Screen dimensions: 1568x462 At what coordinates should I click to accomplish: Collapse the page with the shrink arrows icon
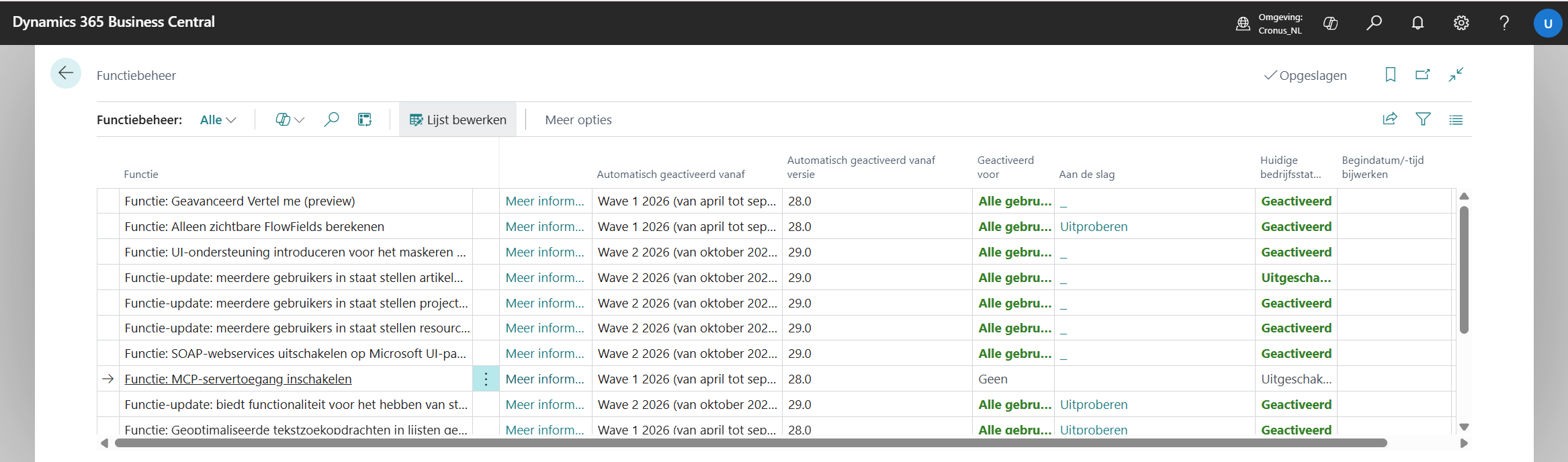click(x=1456, y=75)
